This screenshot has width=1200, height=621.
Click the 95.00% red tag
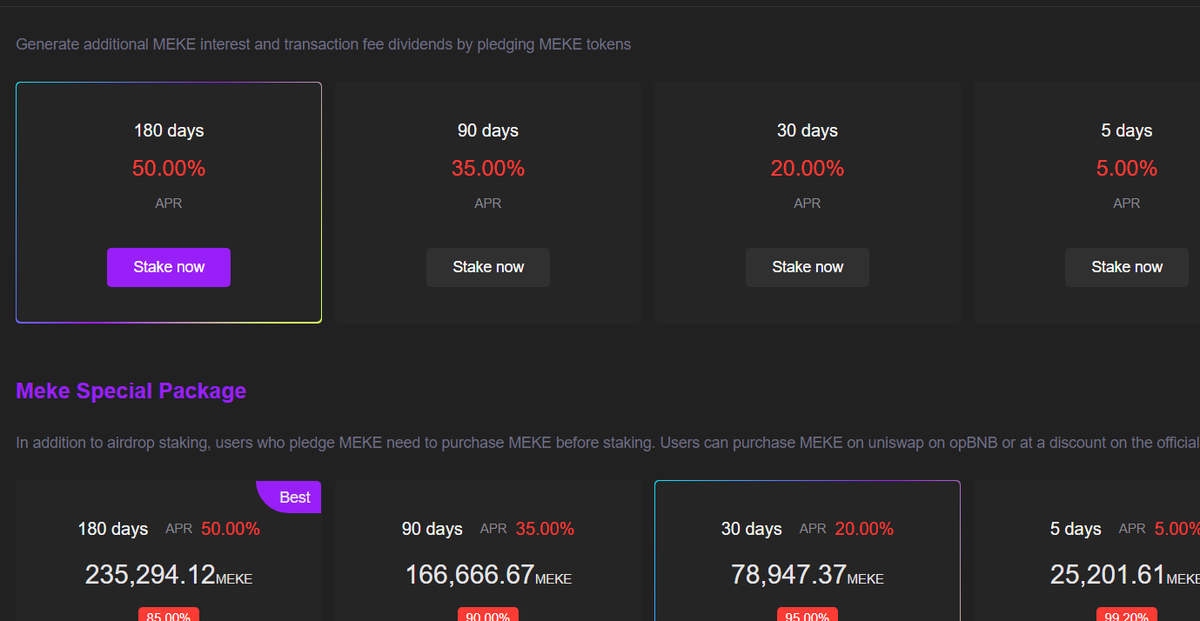807,615
